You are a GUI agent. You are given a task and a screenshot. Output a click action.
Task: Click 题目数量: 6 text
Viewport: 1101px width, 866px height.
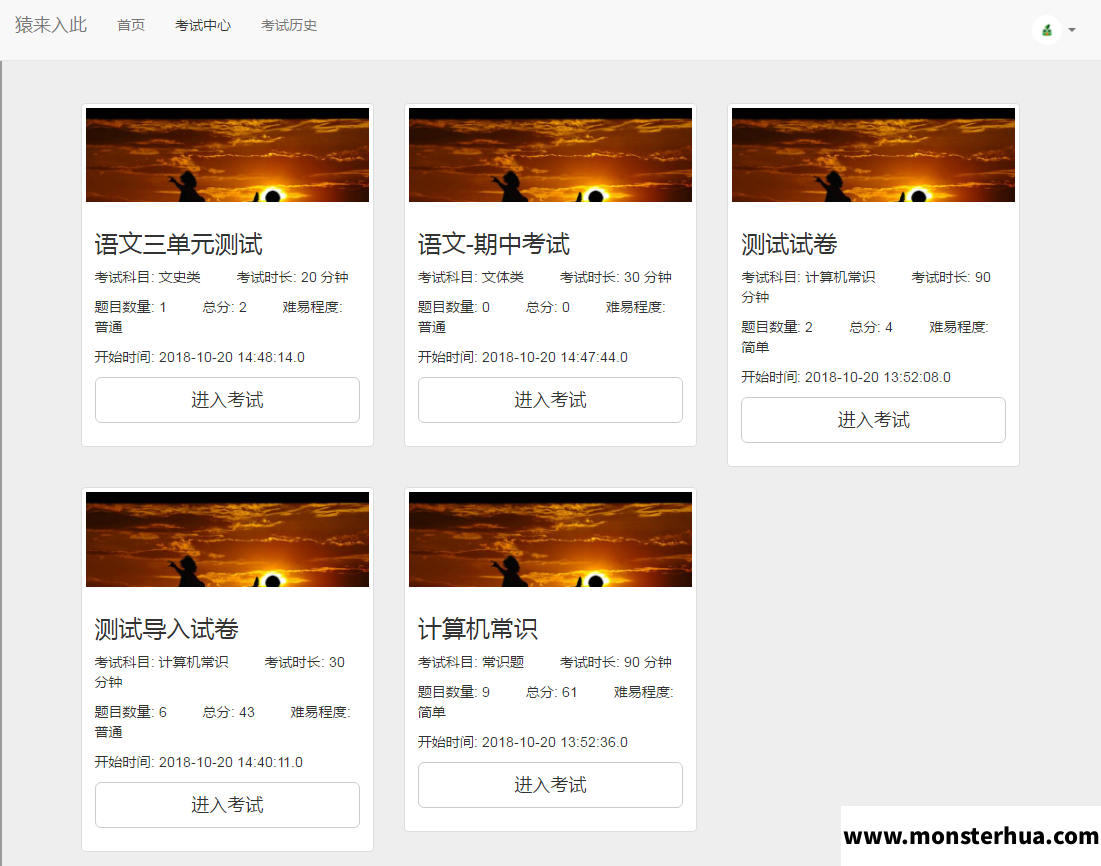[x=131, y=712]
